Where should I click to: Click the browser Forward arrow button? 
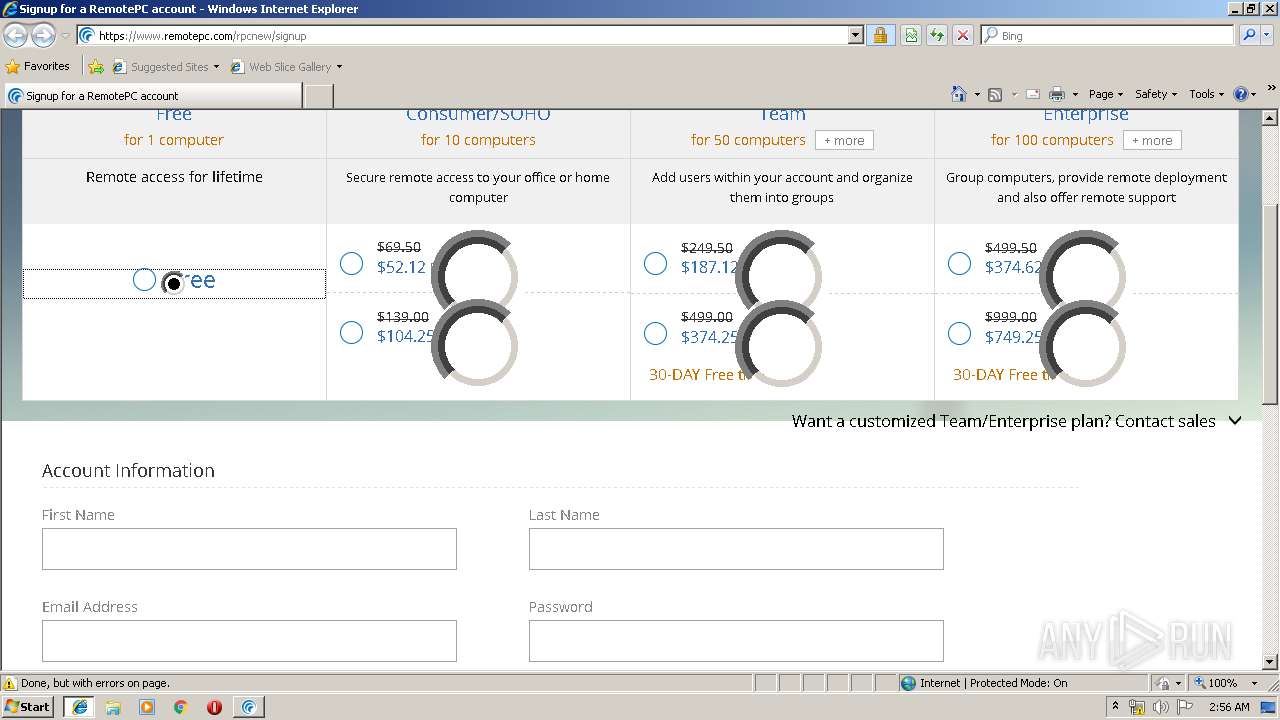click(43, 36)
